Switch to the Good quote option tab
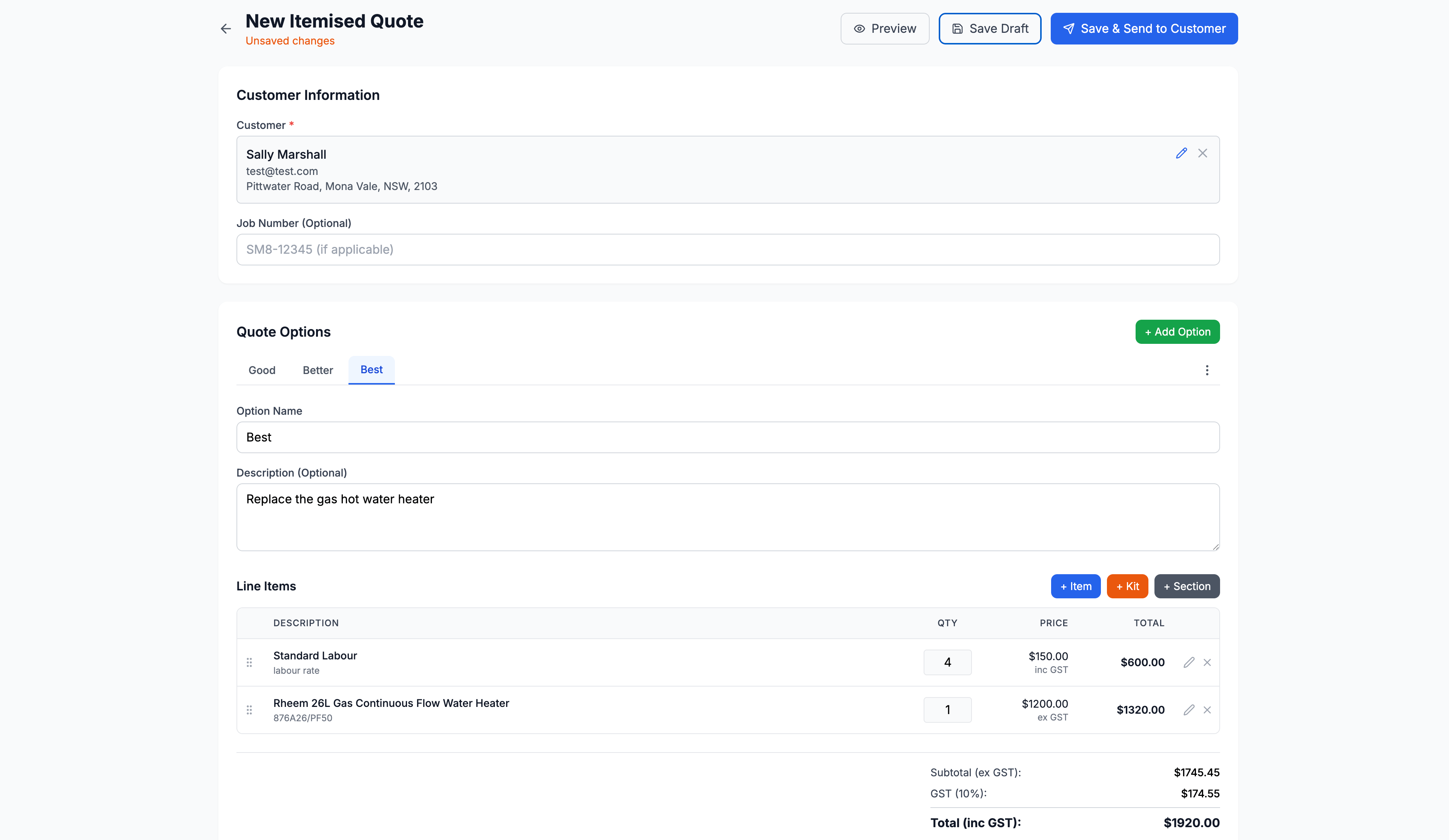Image resolution: width=1449 pixels, height=840 pixels. pos(262,370)
